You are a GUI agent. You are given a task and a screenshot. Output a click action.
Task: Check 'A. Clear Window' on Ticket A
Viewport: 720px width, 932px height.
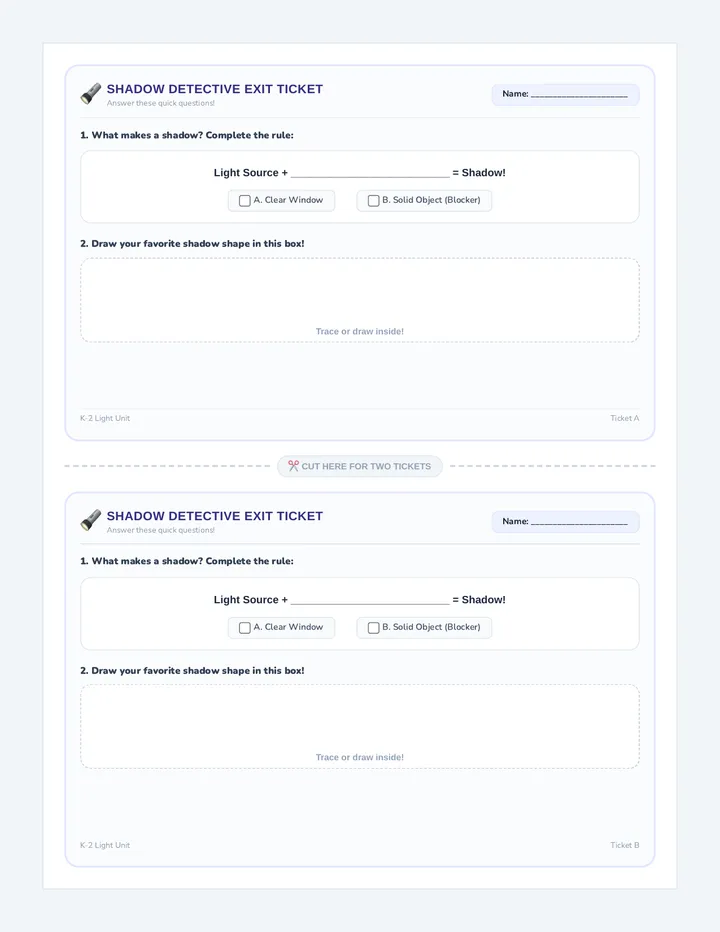pyautogui.click(x=244, y=201)
